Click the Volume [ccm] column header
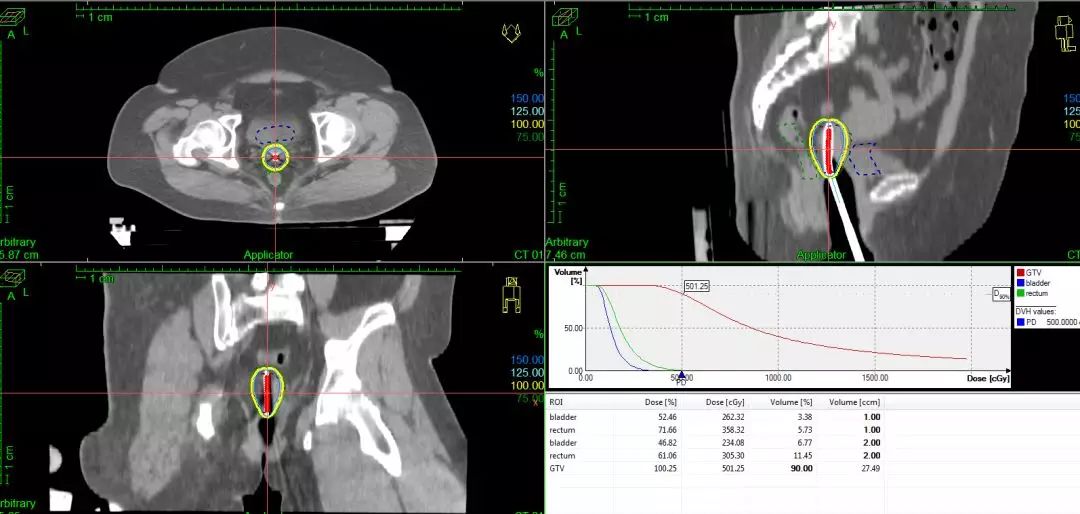1080x514 pixels. [x=855, y=402]
